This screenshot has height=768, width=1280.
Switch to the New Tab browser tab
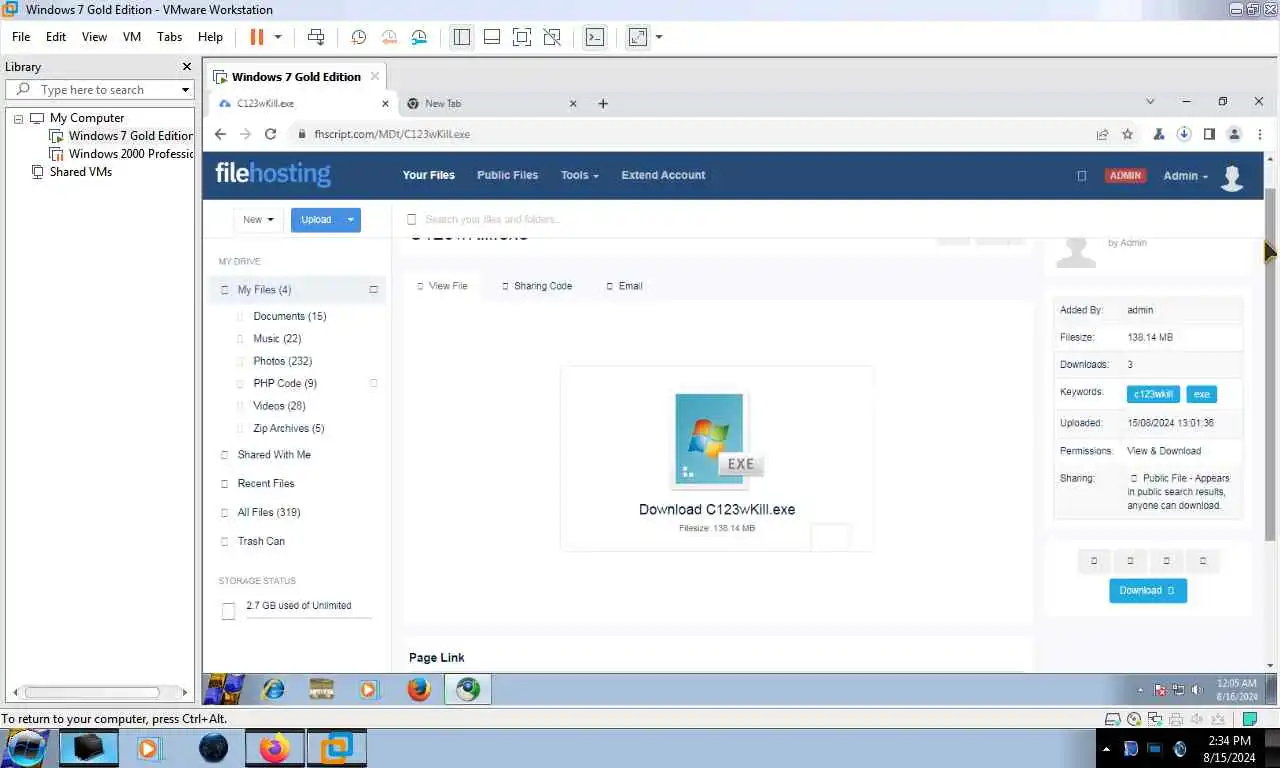coord(442,104)
